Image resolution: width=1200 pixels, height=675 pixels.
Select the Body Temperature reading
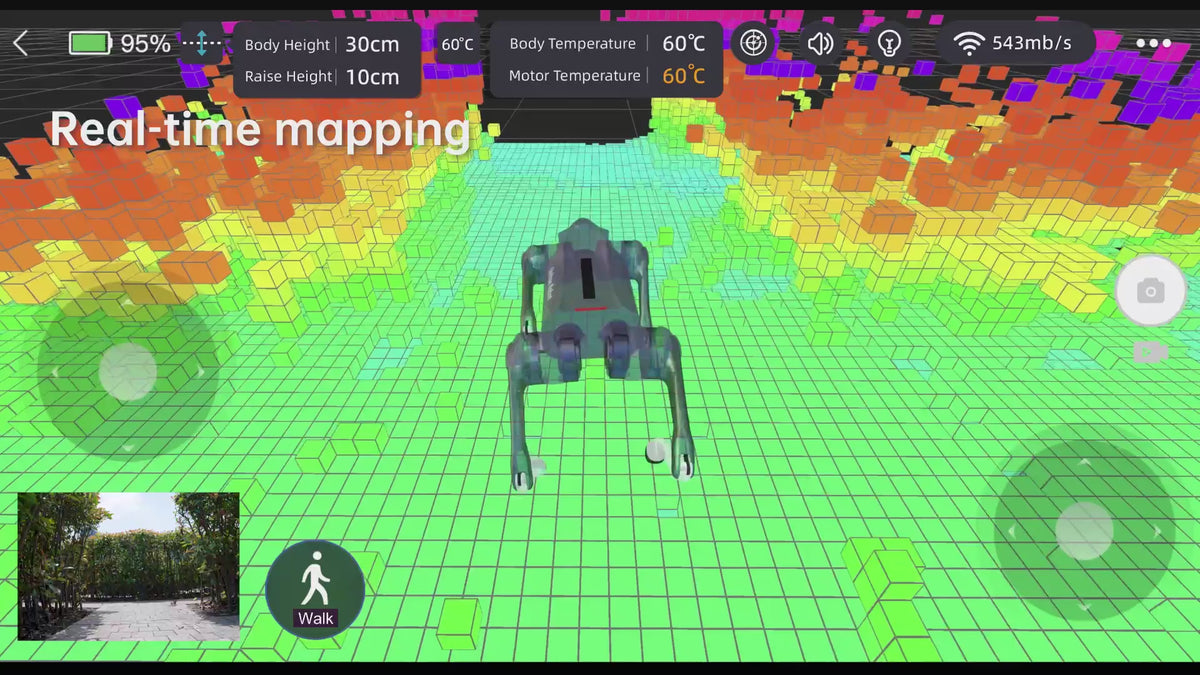pyautogui.click(x=606, y=44)
